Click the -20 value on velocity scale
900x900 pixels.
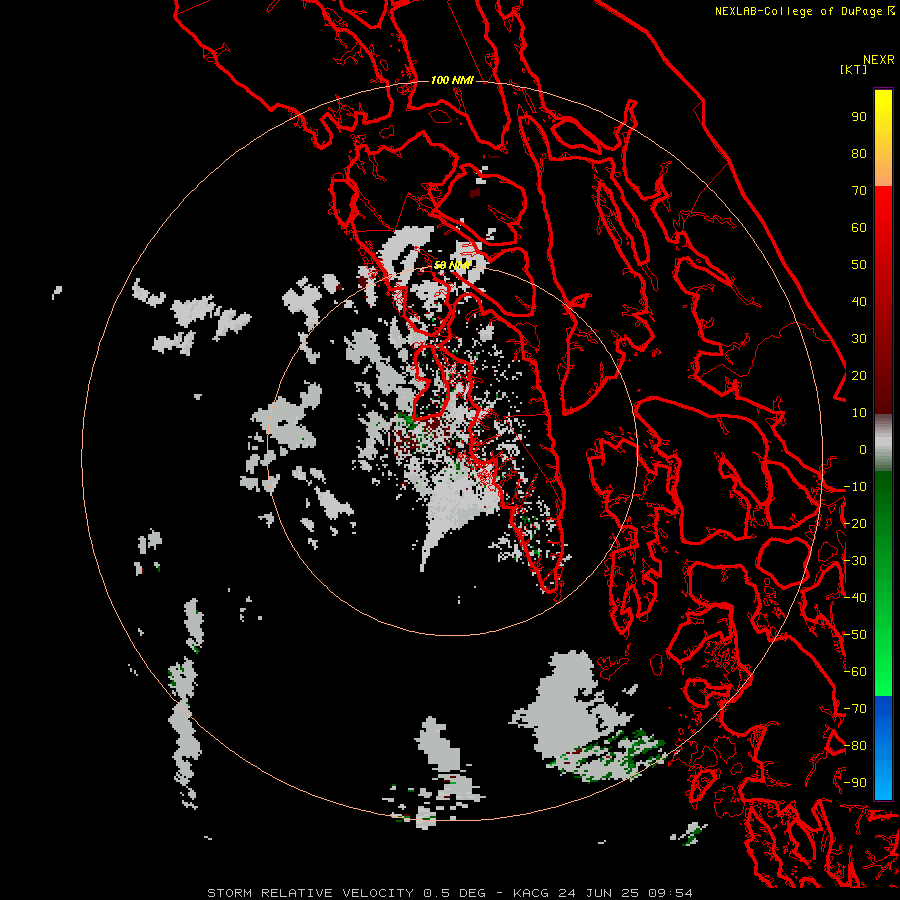855,523
